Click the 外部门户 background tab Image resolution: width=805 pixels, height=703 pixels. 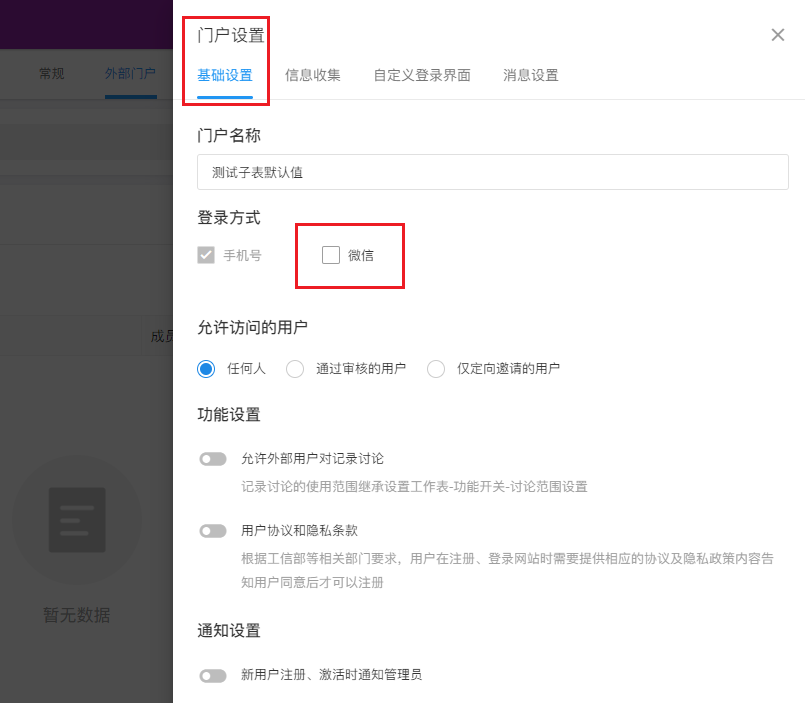[130, 74]
